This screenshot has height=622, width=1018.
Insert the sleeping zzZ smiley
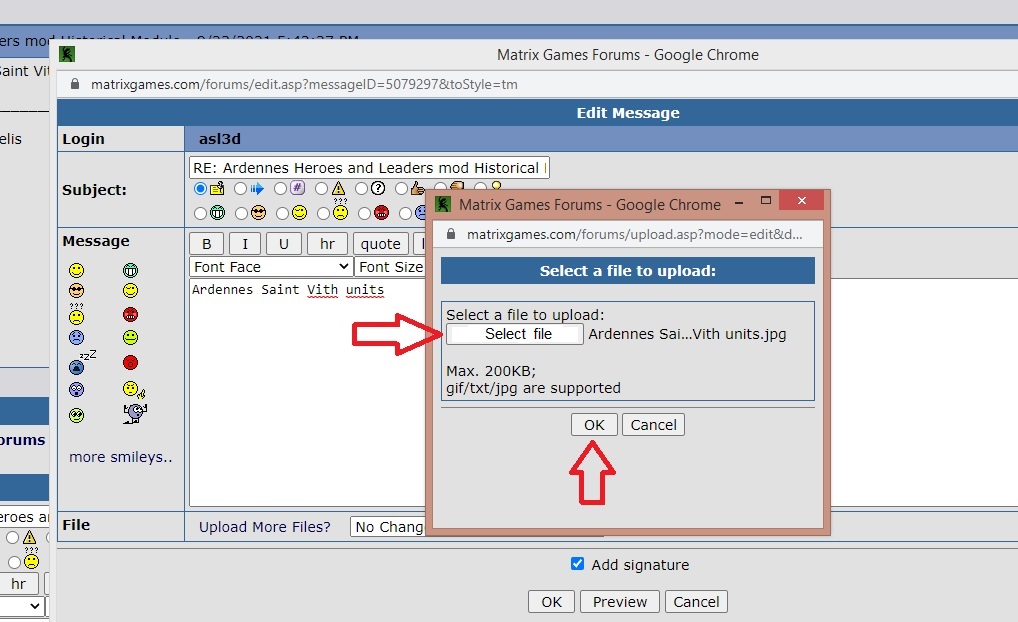coord(81,363)
